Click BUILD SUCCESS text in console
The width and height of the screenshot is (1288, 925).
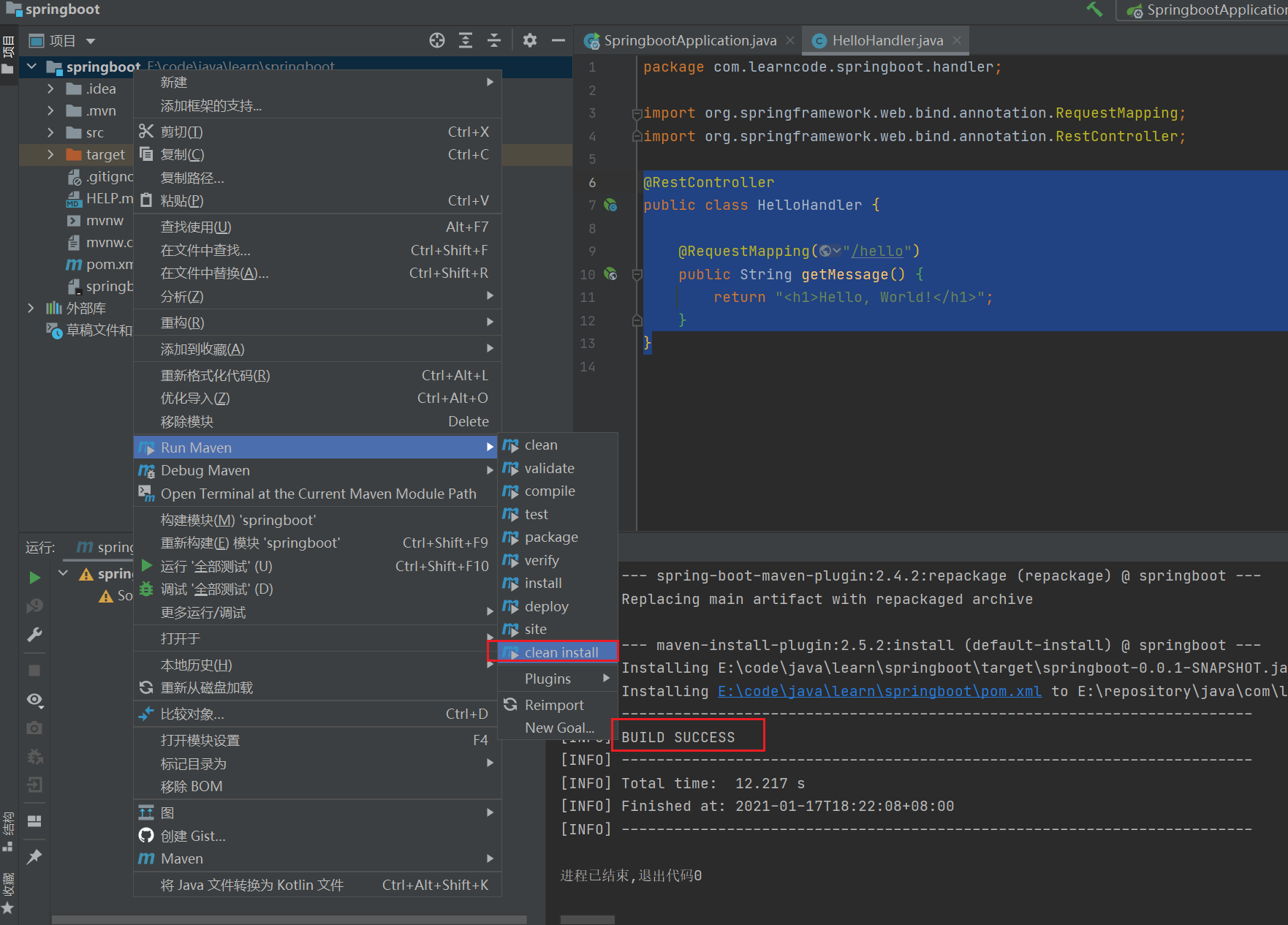point(678,737)
